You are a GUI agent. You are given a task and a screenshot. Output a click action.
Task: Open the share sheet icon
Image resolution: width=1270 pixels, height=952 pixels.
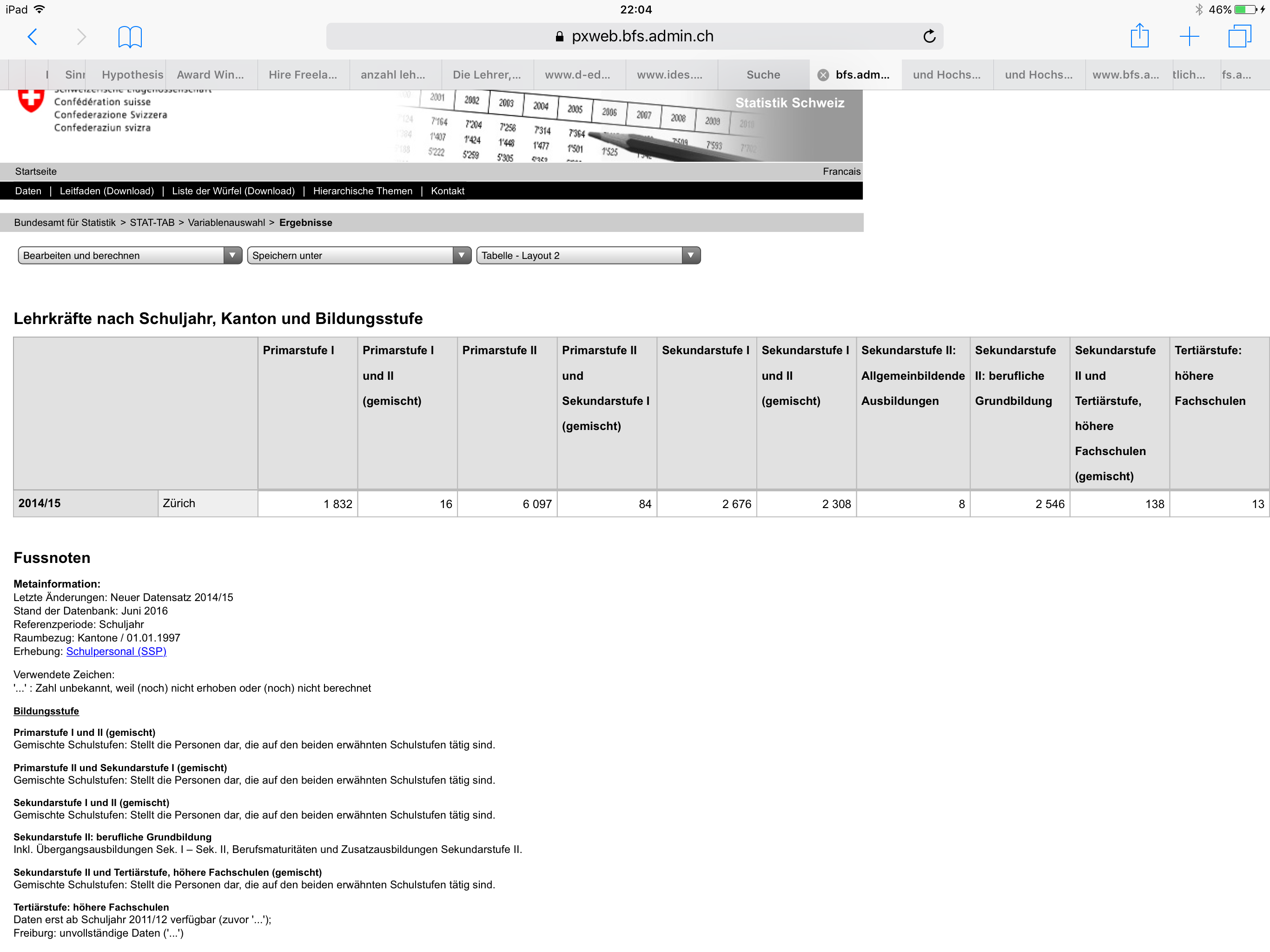(x=1139, y=36)
